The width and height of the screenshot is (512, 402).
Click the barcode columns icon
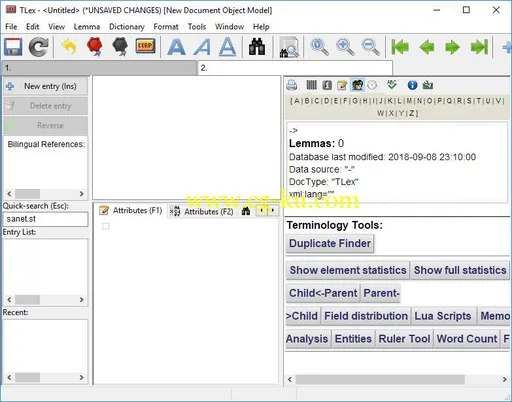[x=311, y=85]
